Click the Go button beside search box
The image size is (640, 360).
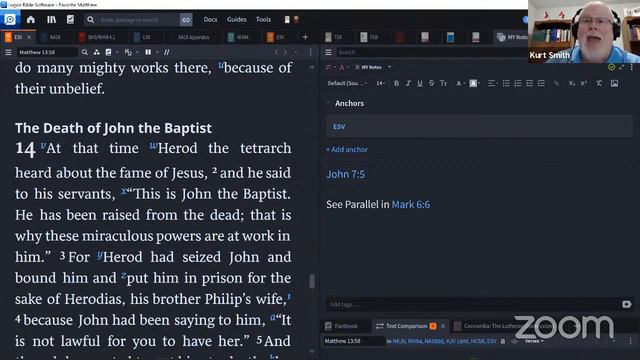click(186, 20)
